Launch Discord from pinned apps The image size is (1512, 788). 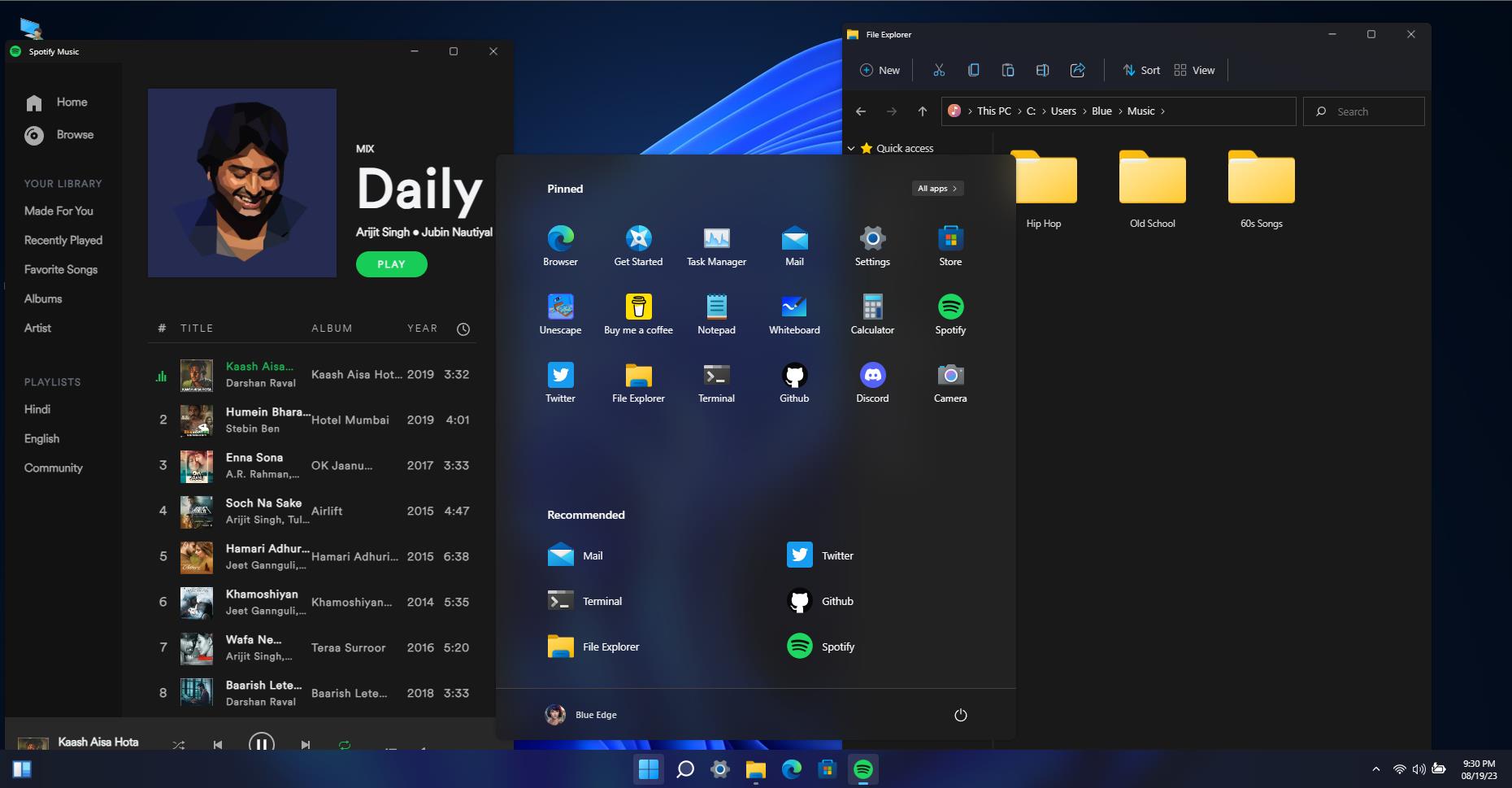tap(872, 382)
